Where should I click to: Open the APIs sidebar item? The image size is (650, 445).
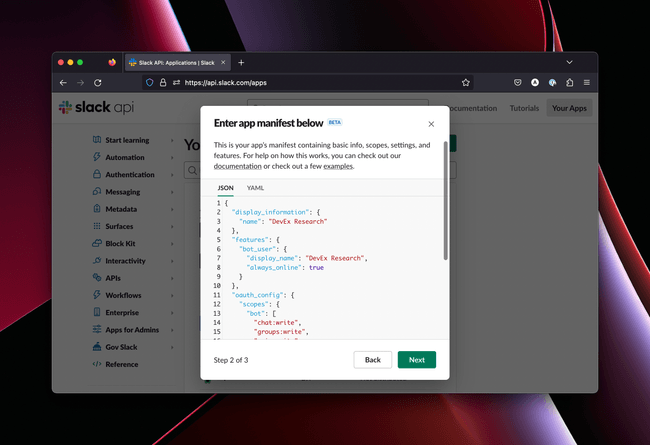point(113,278)
